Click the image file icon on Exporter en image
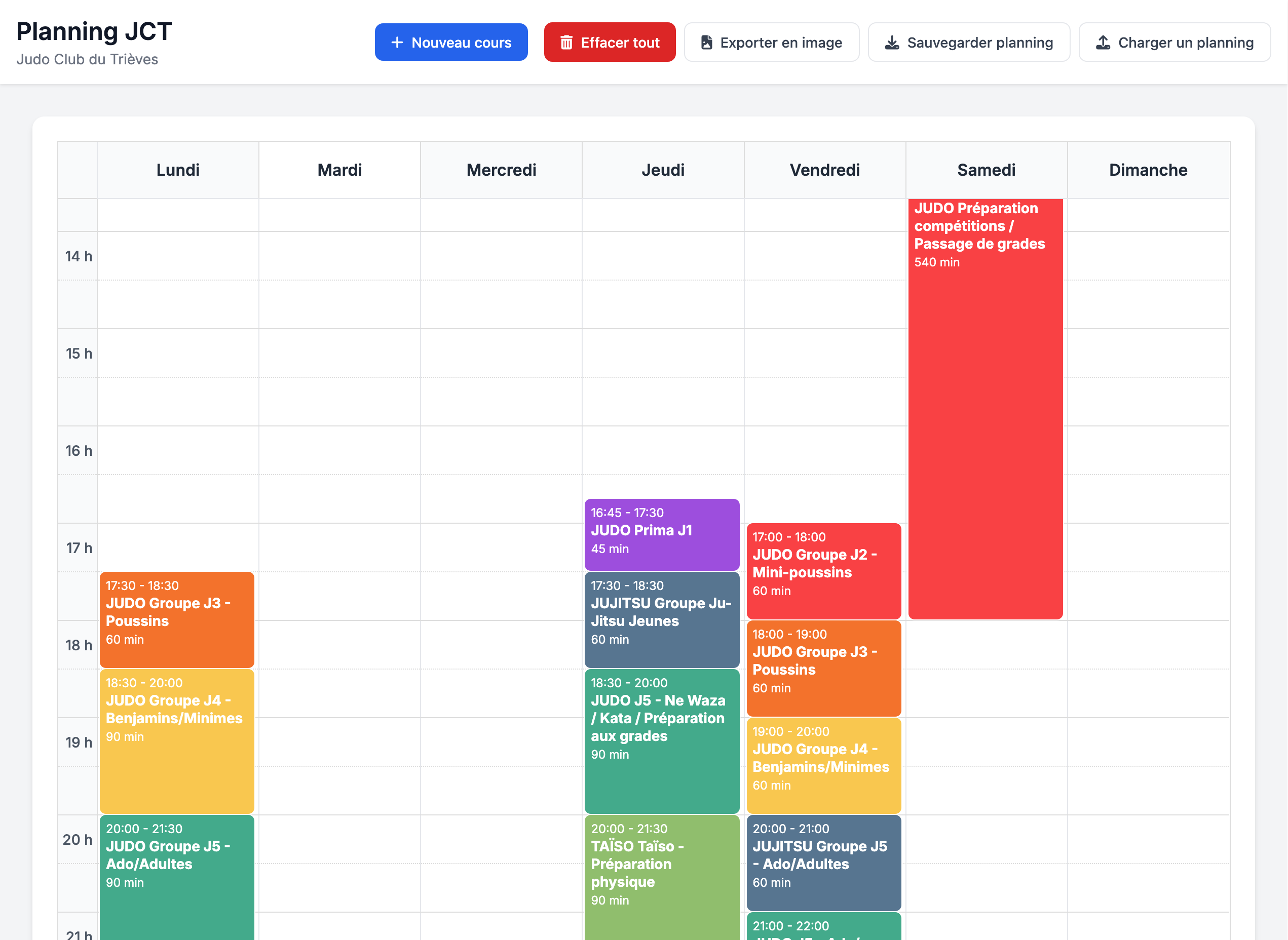The height and width of the screenshot is (940, 1288). coord(707,42)
